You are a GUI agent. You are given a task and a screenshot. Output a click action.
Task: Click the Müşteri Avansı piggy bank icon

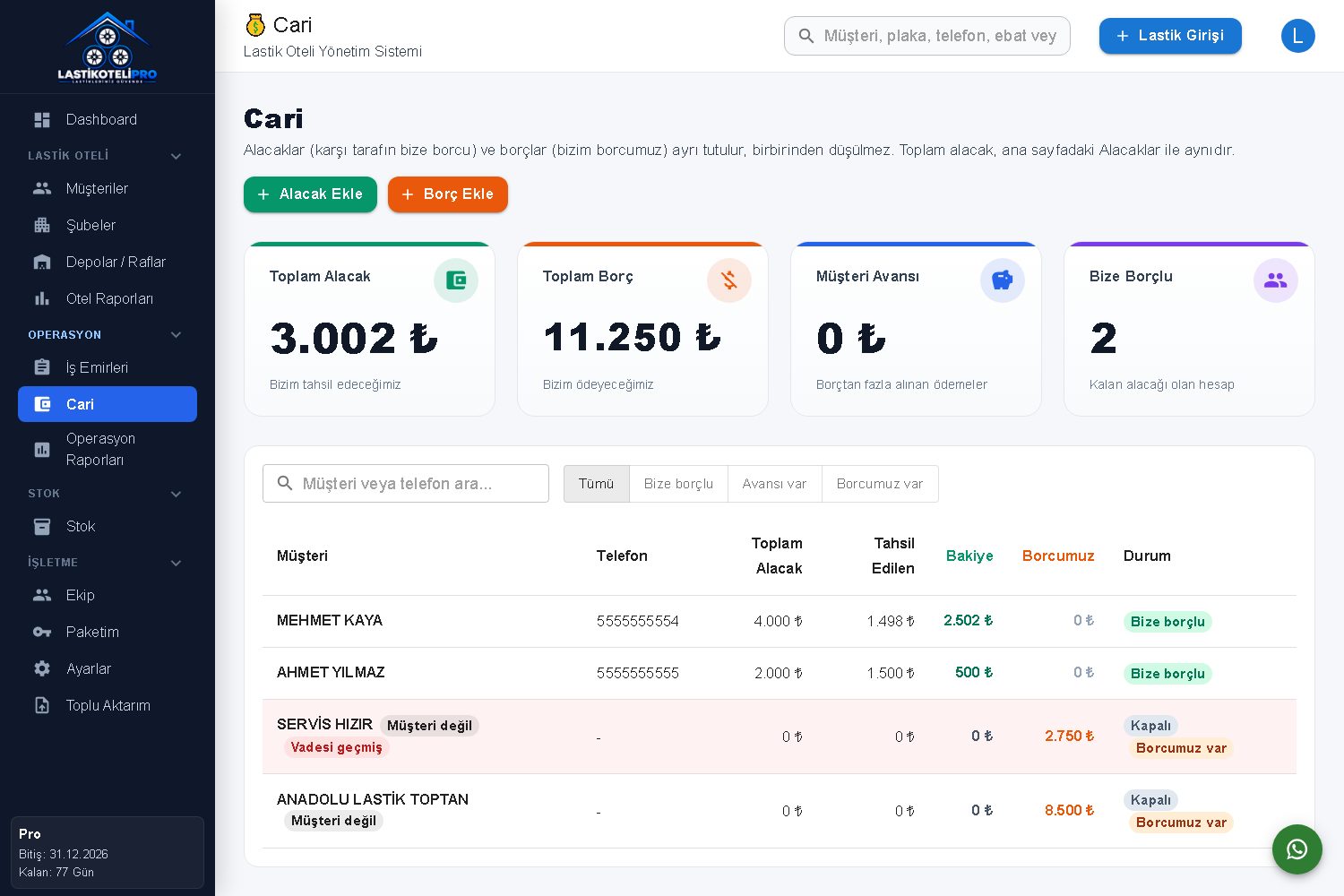[1003, 280]
